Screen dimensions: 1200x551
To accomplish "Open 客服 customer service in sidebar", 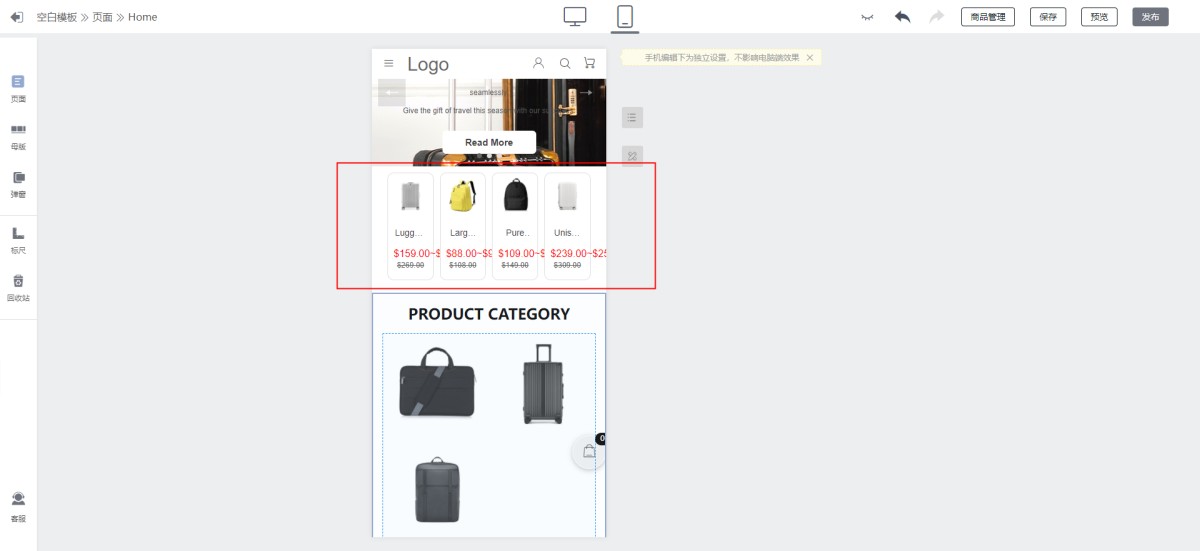I will coord(18,506).
